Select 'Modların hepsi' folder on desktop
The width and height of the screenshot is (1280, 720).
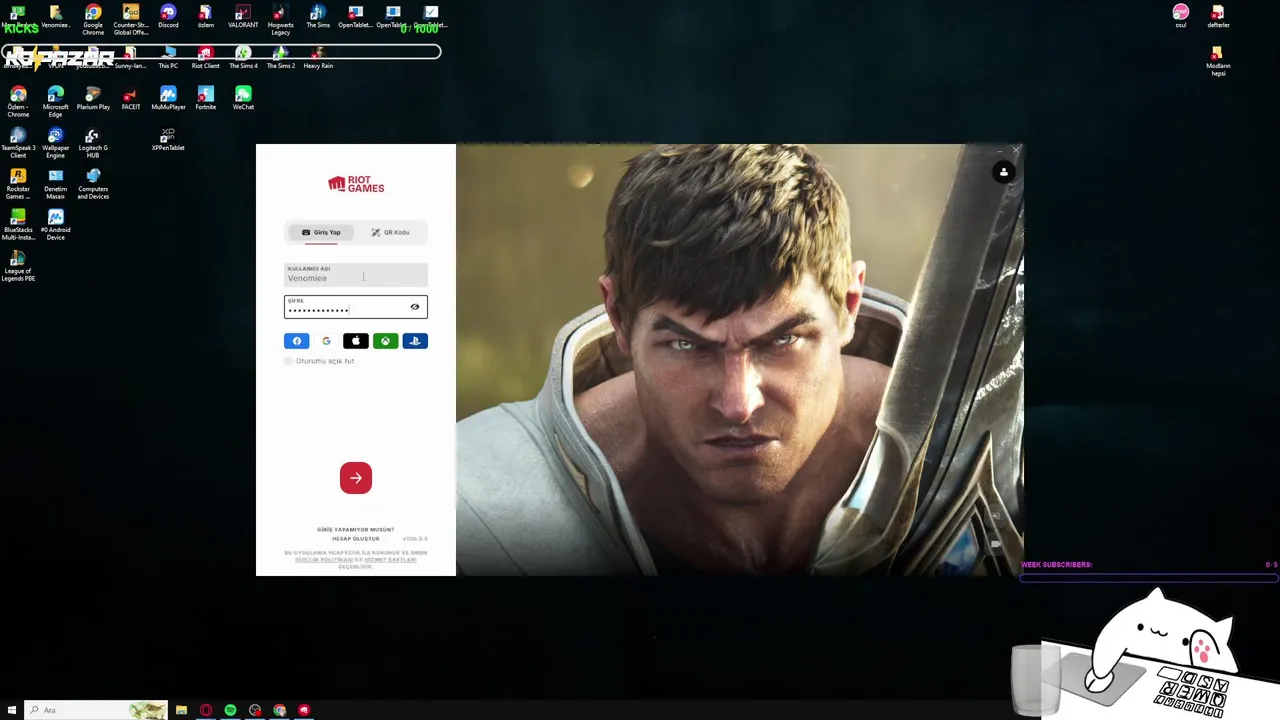1218,61
